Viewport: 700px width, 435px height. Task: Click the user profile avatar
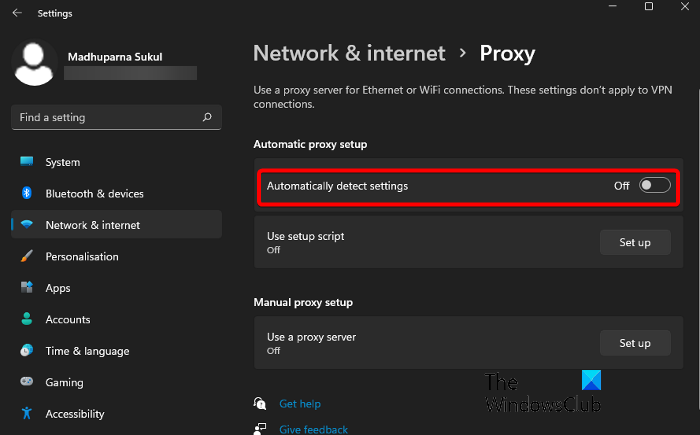click(36, 63)
